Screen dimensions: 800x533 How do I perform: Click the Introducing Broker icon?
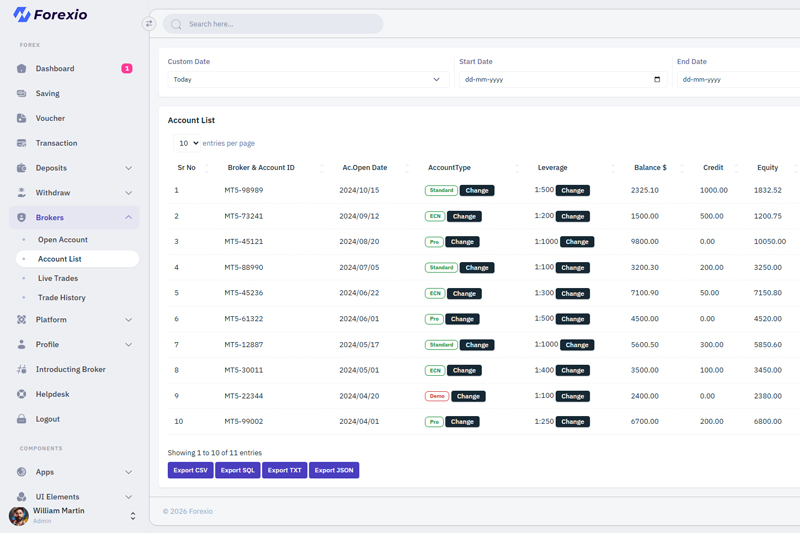[x=21, y=370]
